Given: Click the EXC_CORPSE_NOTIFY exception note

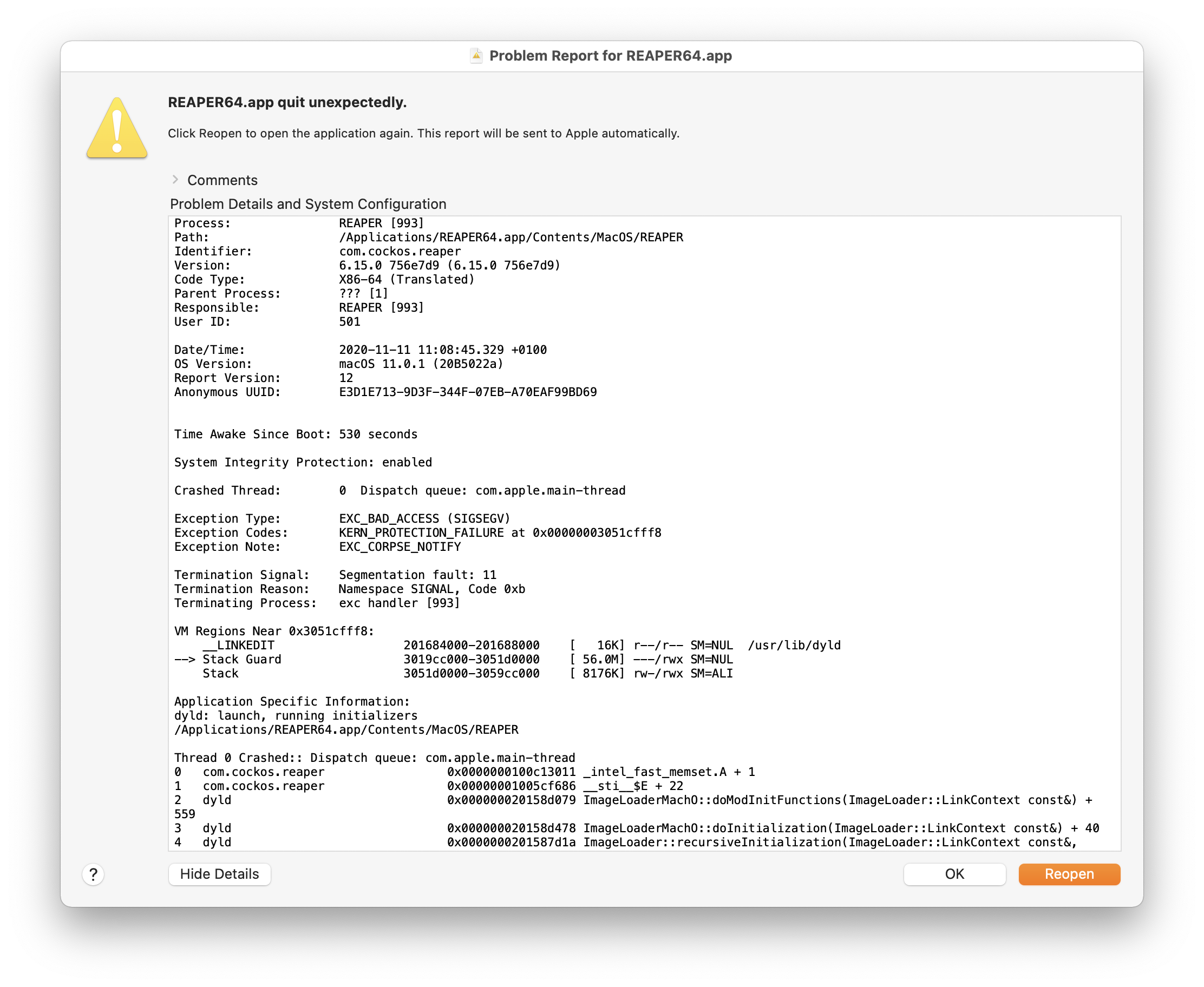Looking at the screenshot, I should point(400,547).
